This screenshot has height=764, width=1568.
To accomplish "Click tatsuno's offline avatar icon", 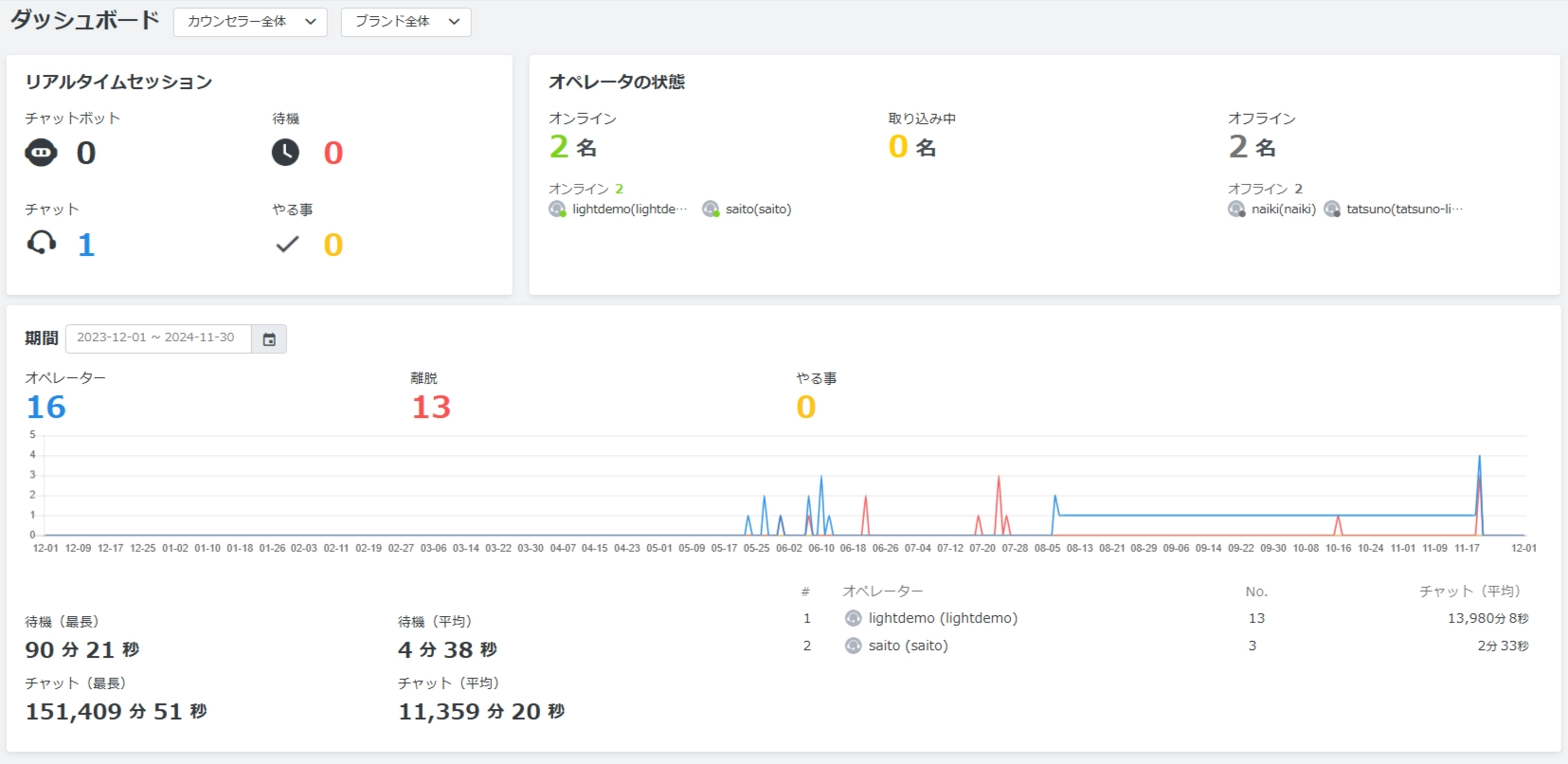I will pos(1332,209).
